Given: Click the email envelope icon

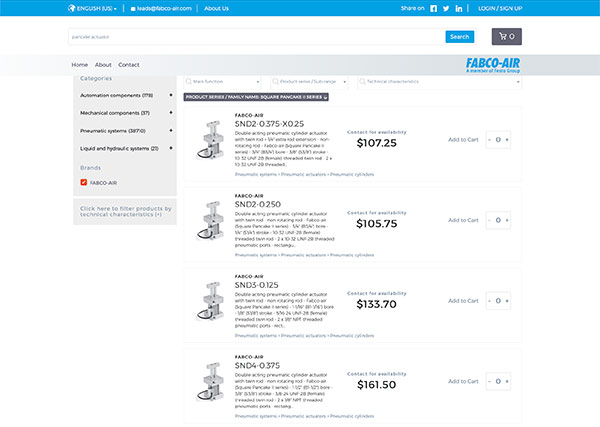Looking at the screenshot, I should coord(133,8).
